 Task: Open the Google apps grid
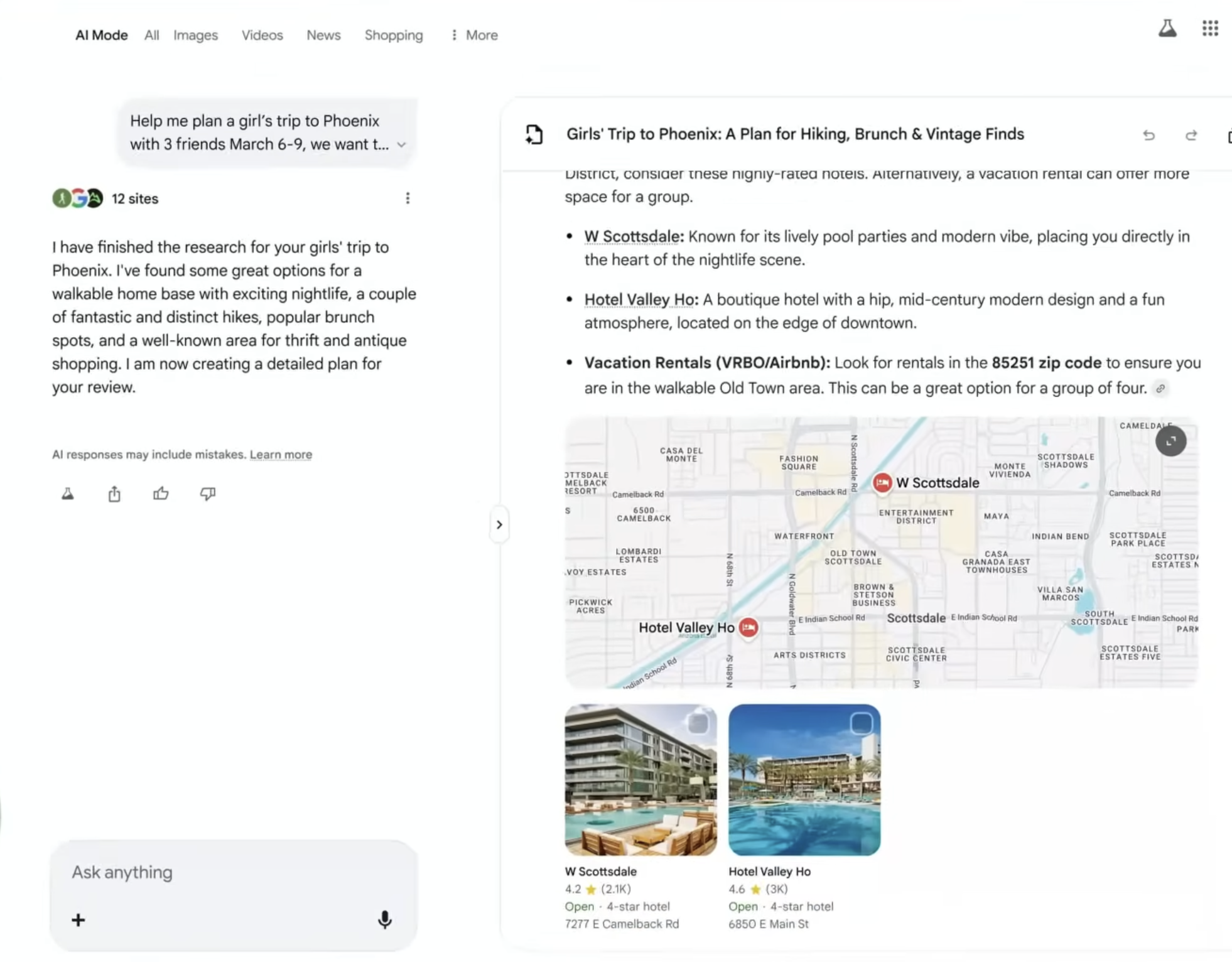1211,28
